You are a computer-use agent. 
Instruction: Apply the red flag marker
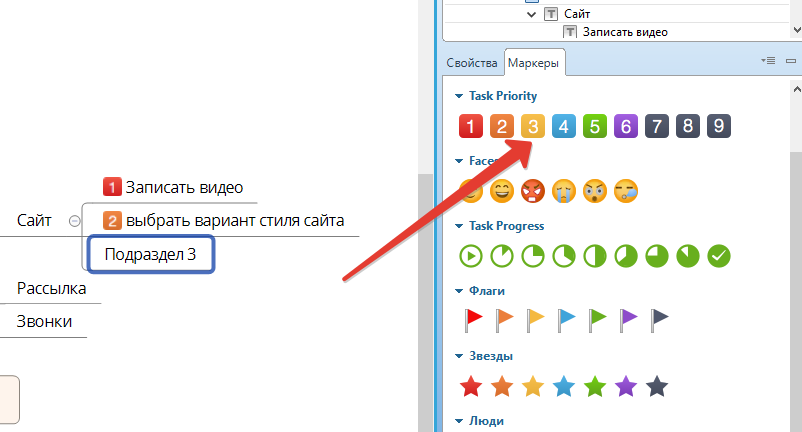click(x=473, y=320)
